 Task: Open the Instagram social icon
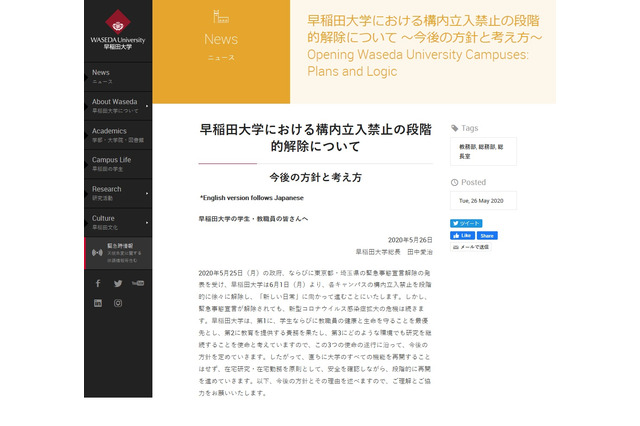[x=118, y=303]
